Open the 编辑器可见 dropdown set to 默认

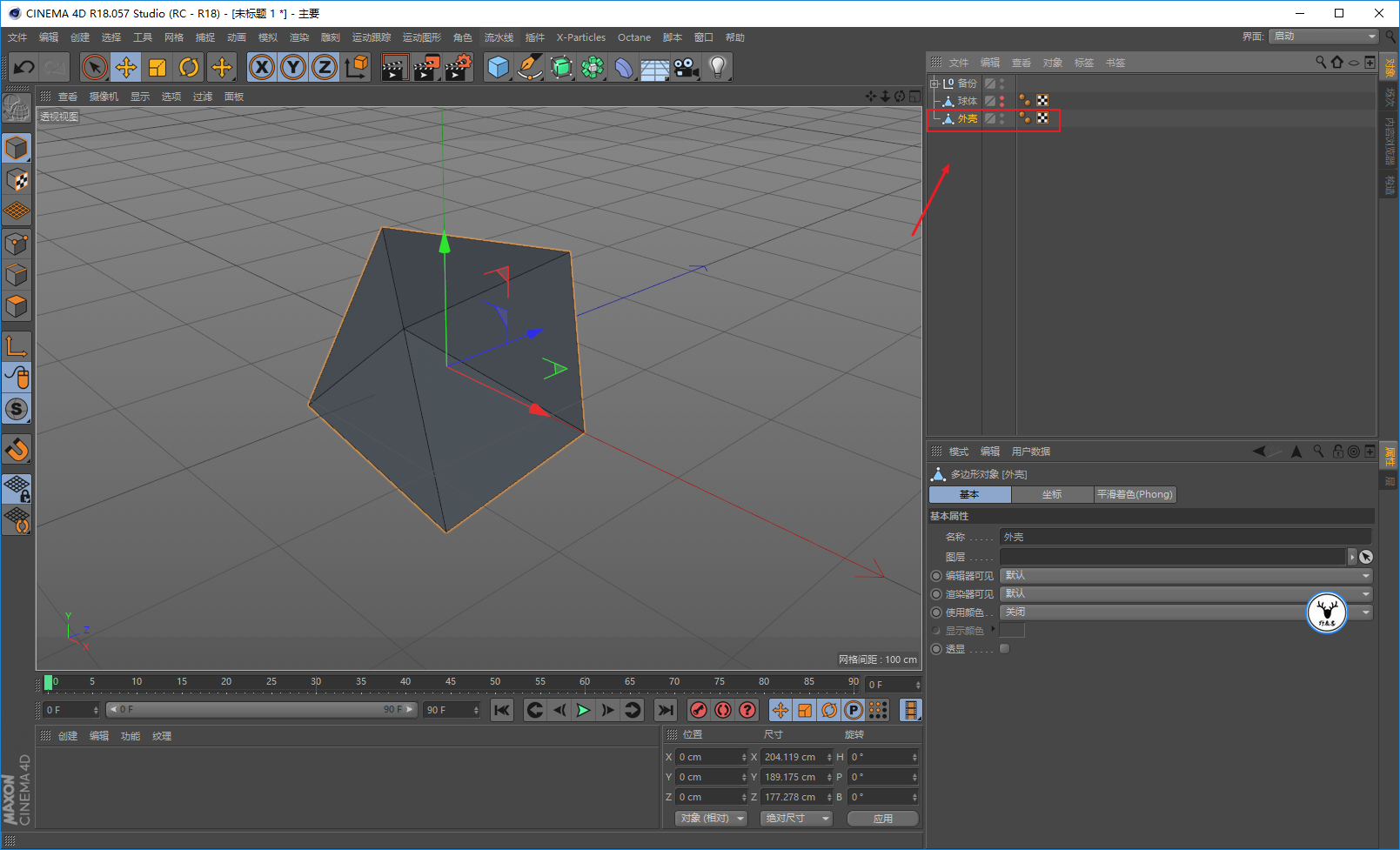(1186, 576)
